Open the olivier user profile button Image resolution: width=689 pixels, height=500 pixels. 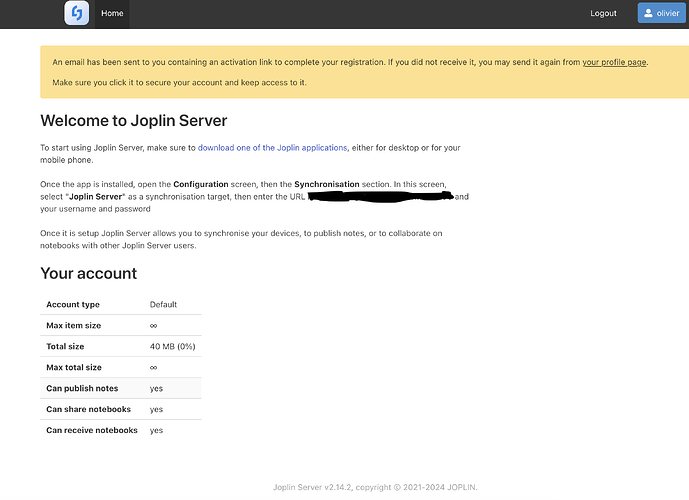(661, 13)
